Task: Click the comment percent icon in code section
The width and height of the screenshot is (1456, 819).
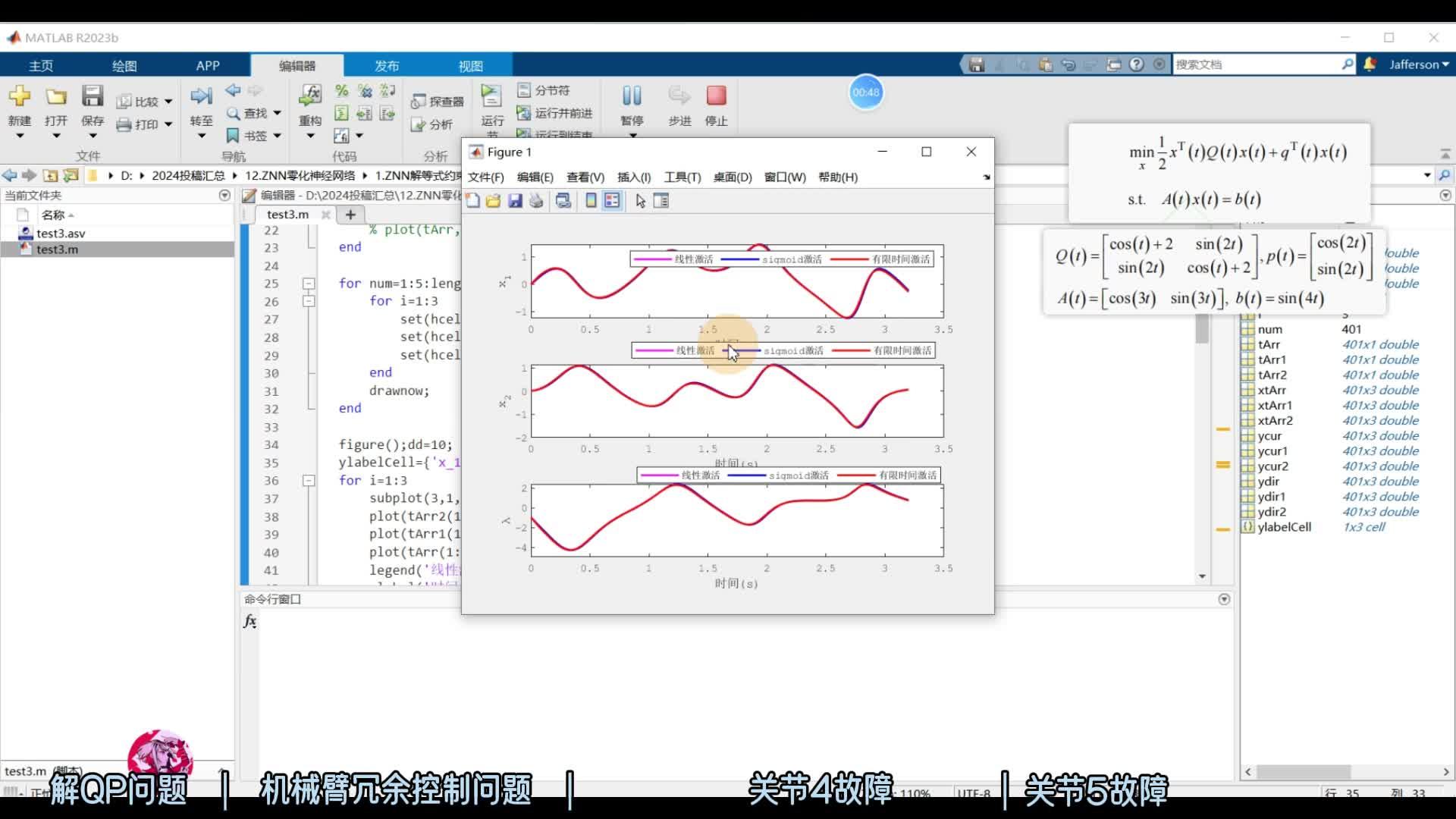Action: pyautogui.click(x=342, y=91)
